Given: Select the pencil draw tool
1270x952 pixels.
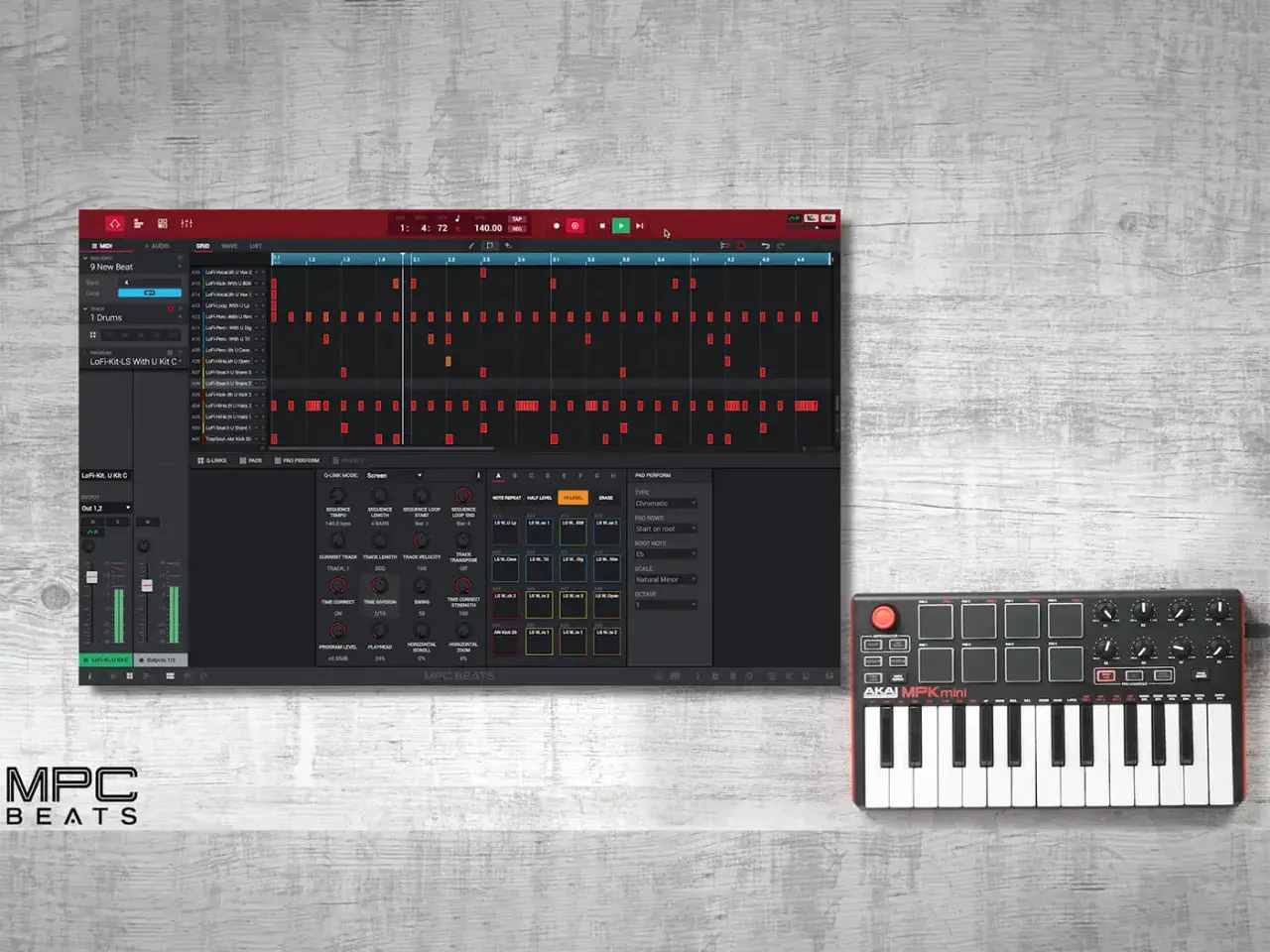Looking at the screenshot, I should pyautogui.click(x=471, y=245).
